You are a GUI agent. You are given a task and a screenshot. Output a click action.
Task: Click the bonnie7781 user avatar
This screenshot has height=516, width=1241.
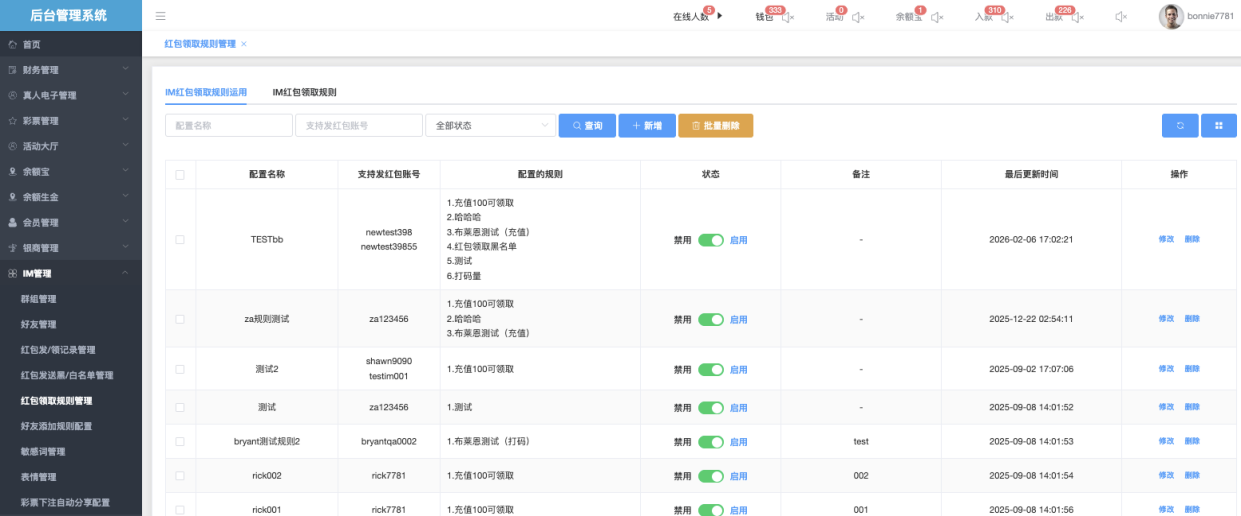tap(1171, 16)
